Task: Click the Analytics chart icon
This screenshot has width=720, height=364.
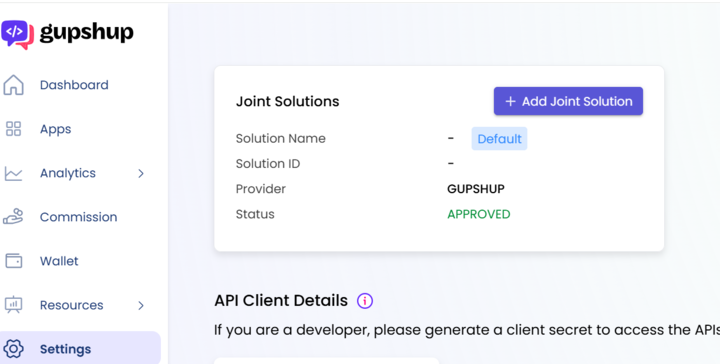Action: tap(13, 173)
